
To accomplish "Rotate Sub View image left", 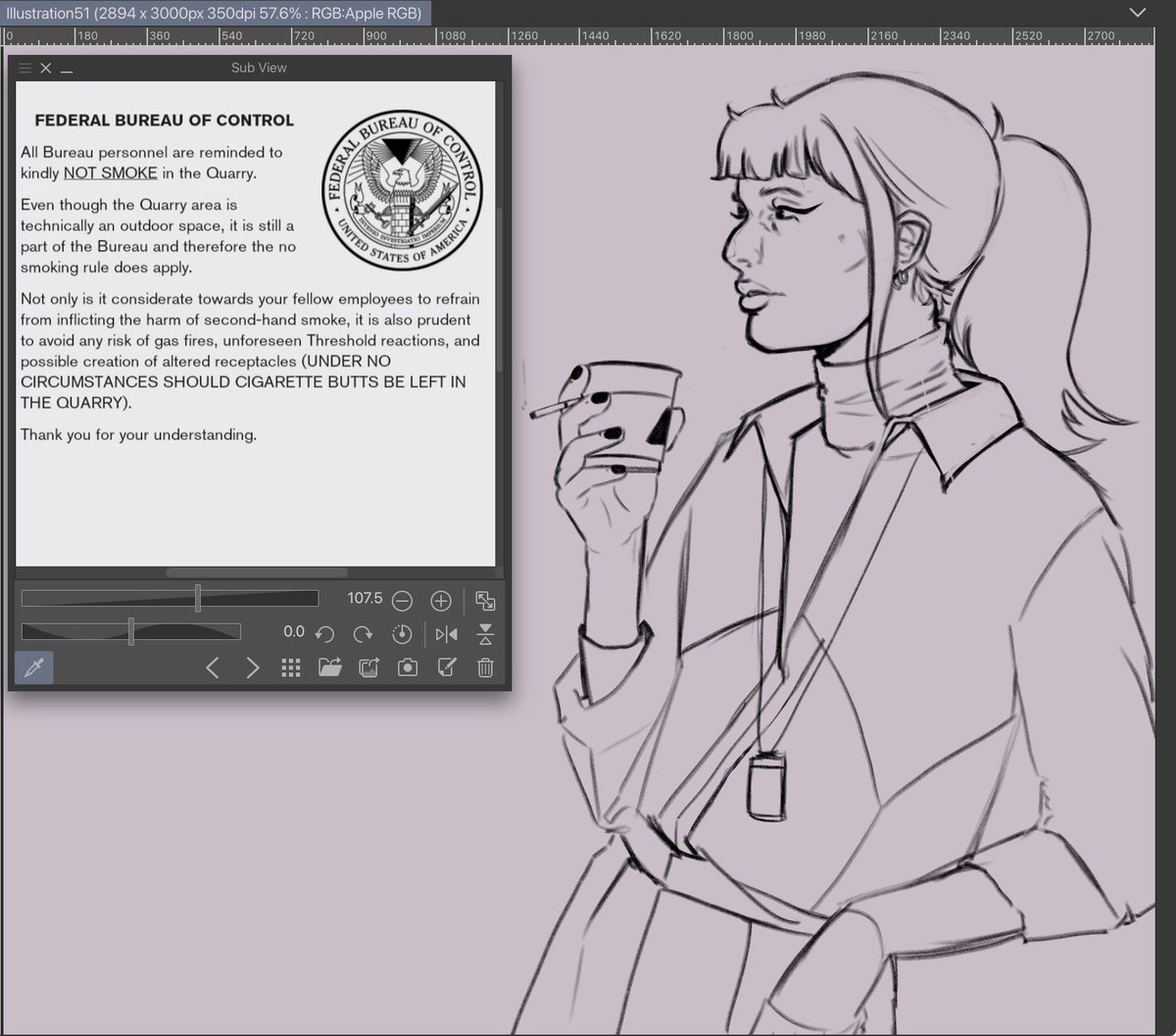I will tap(325, 634).
